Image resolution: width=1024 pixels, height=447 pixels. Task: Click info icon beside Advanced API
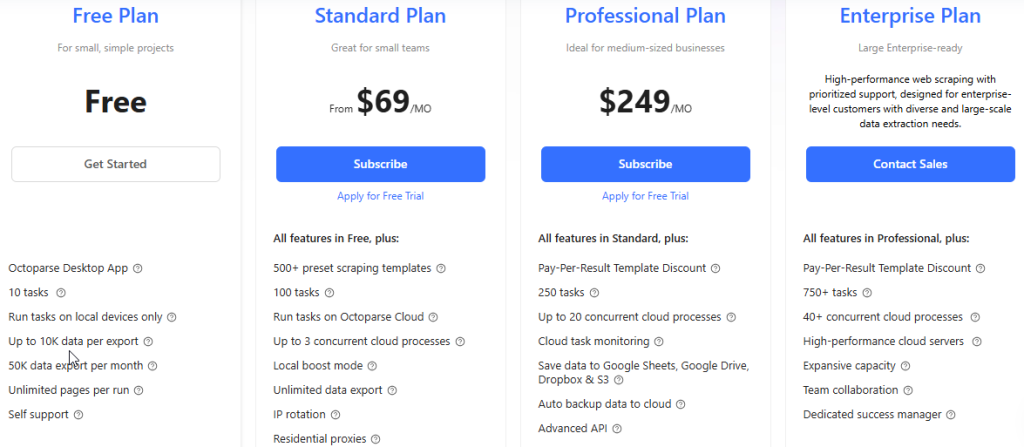pyautogui.click(x=617, y=429)
